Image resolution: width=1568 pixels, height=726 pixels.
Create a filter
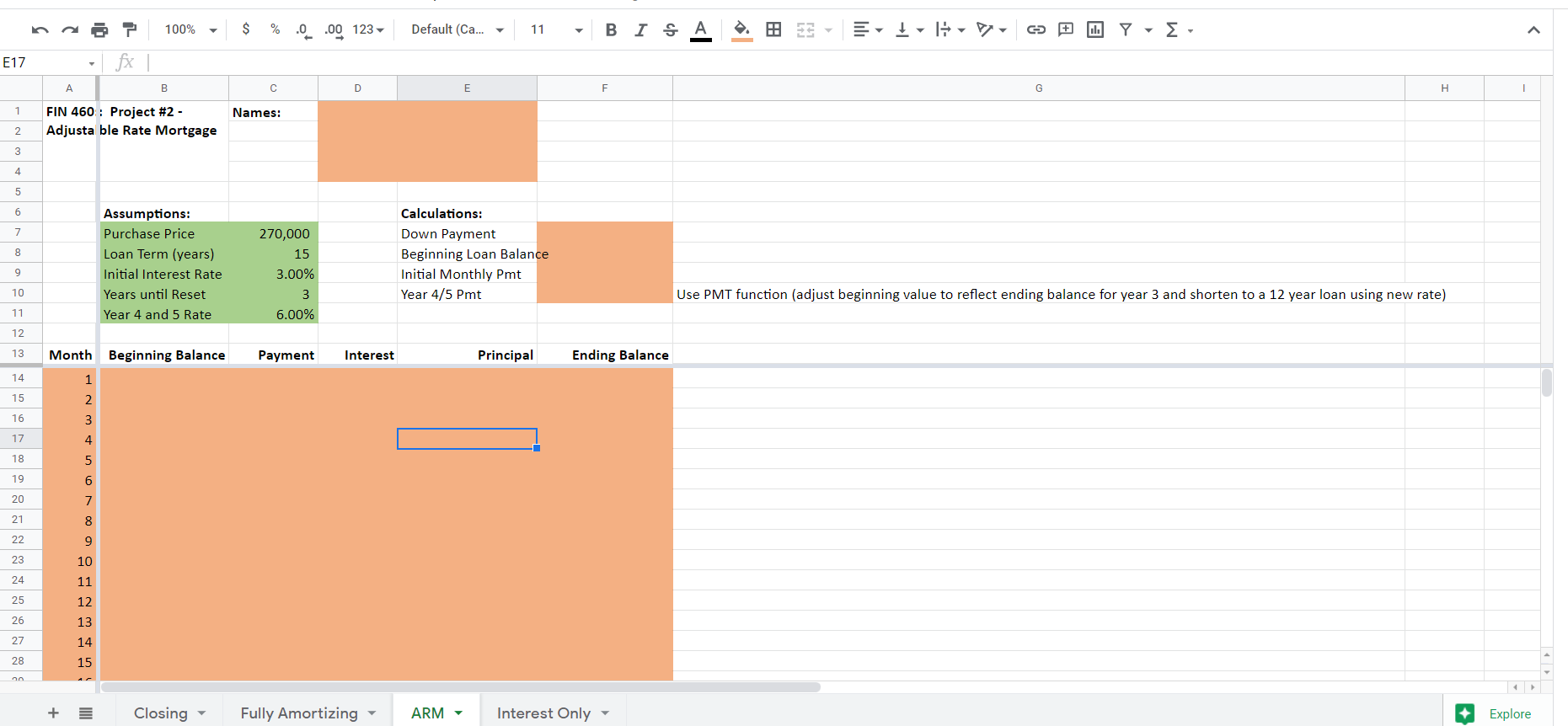[1125, 30]
